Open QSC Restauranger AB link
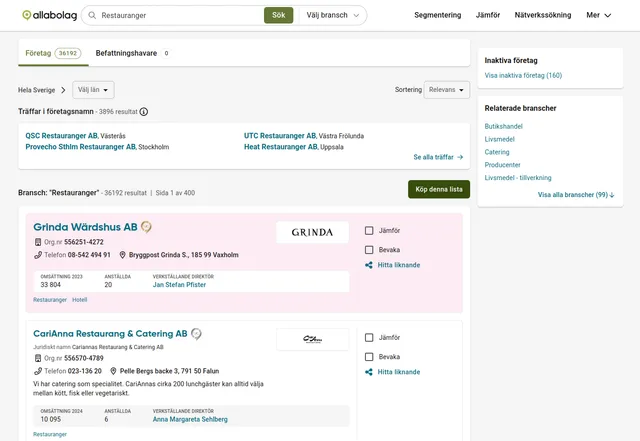This screenshot has width=640, height=441. click(x=62, y=136)
